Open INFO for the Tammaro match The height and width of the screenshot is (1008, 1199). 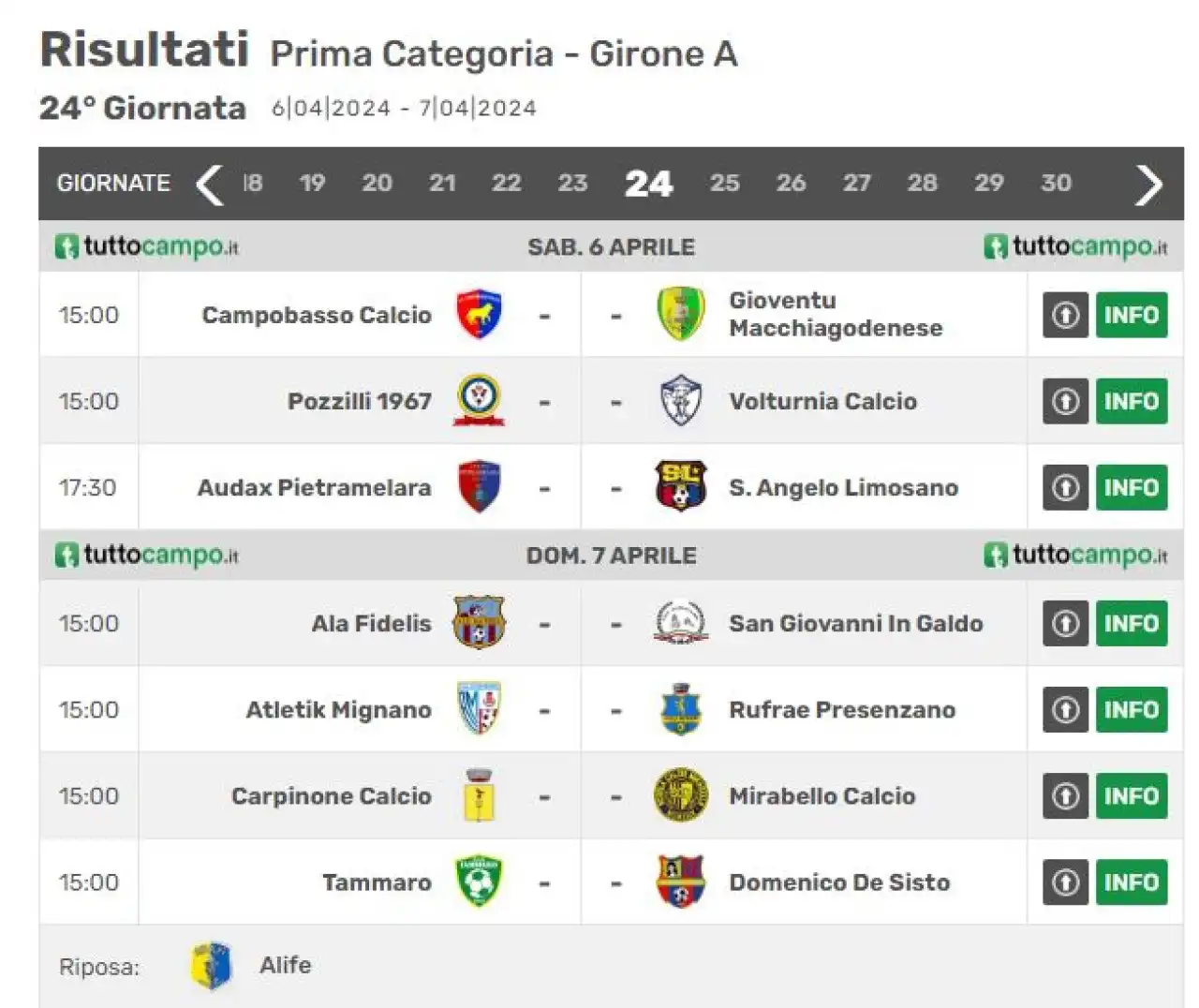1132,882
